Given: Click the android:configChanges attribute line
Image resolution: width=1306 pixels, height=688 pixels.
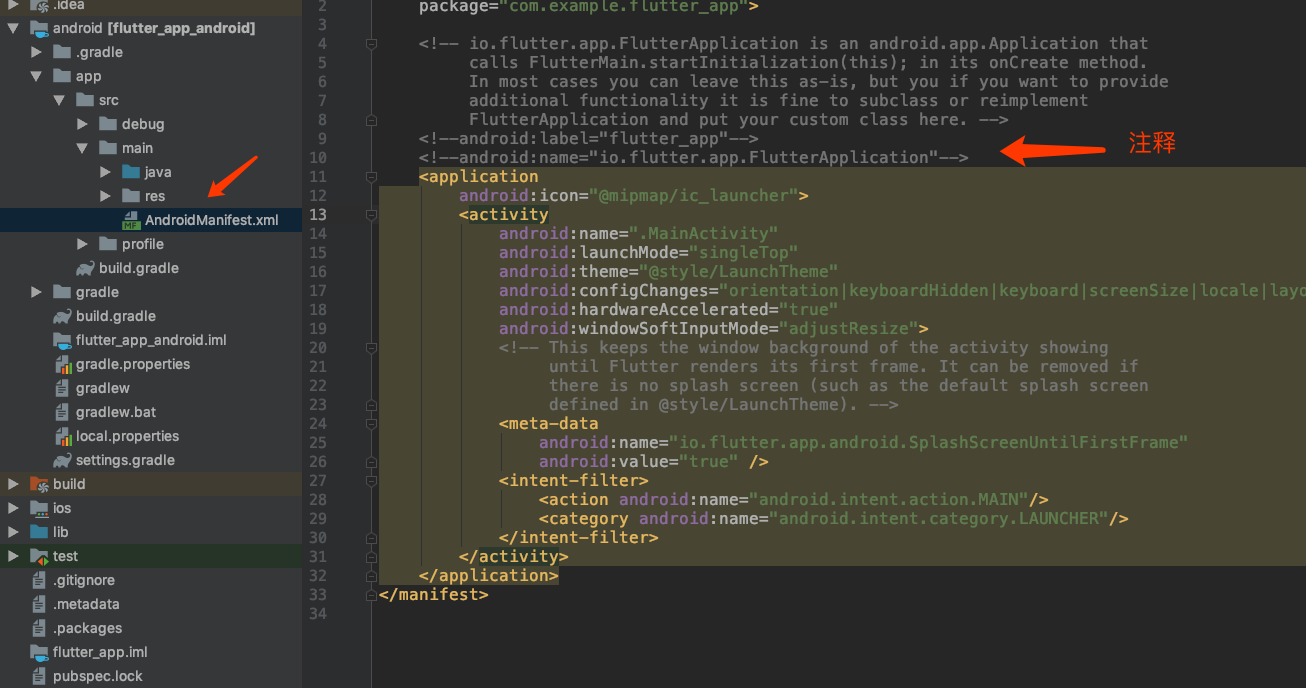Looking at the screenshot, I should click(902, 291).
